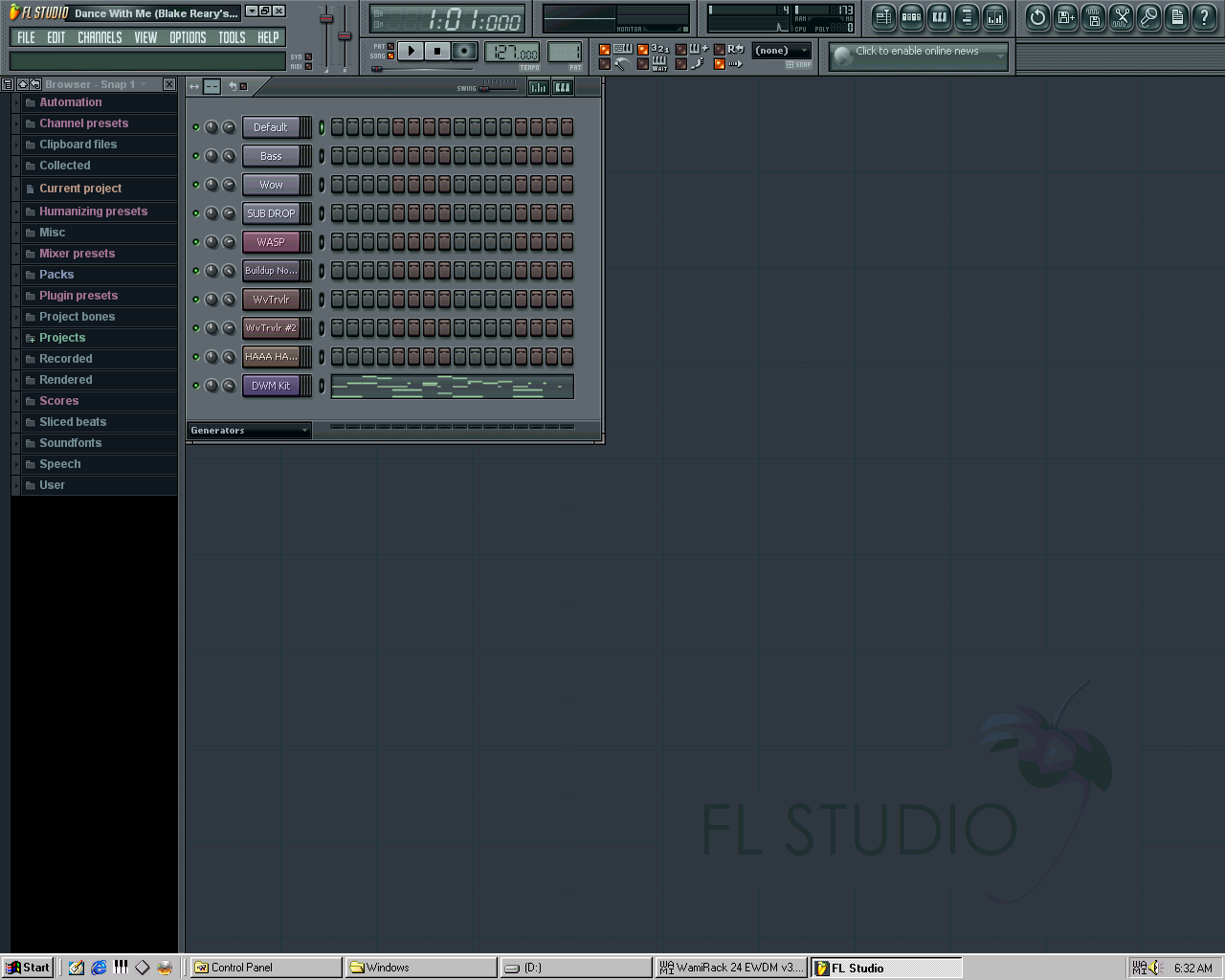Mute the WASP channel via green LED

tap(196, 242)
